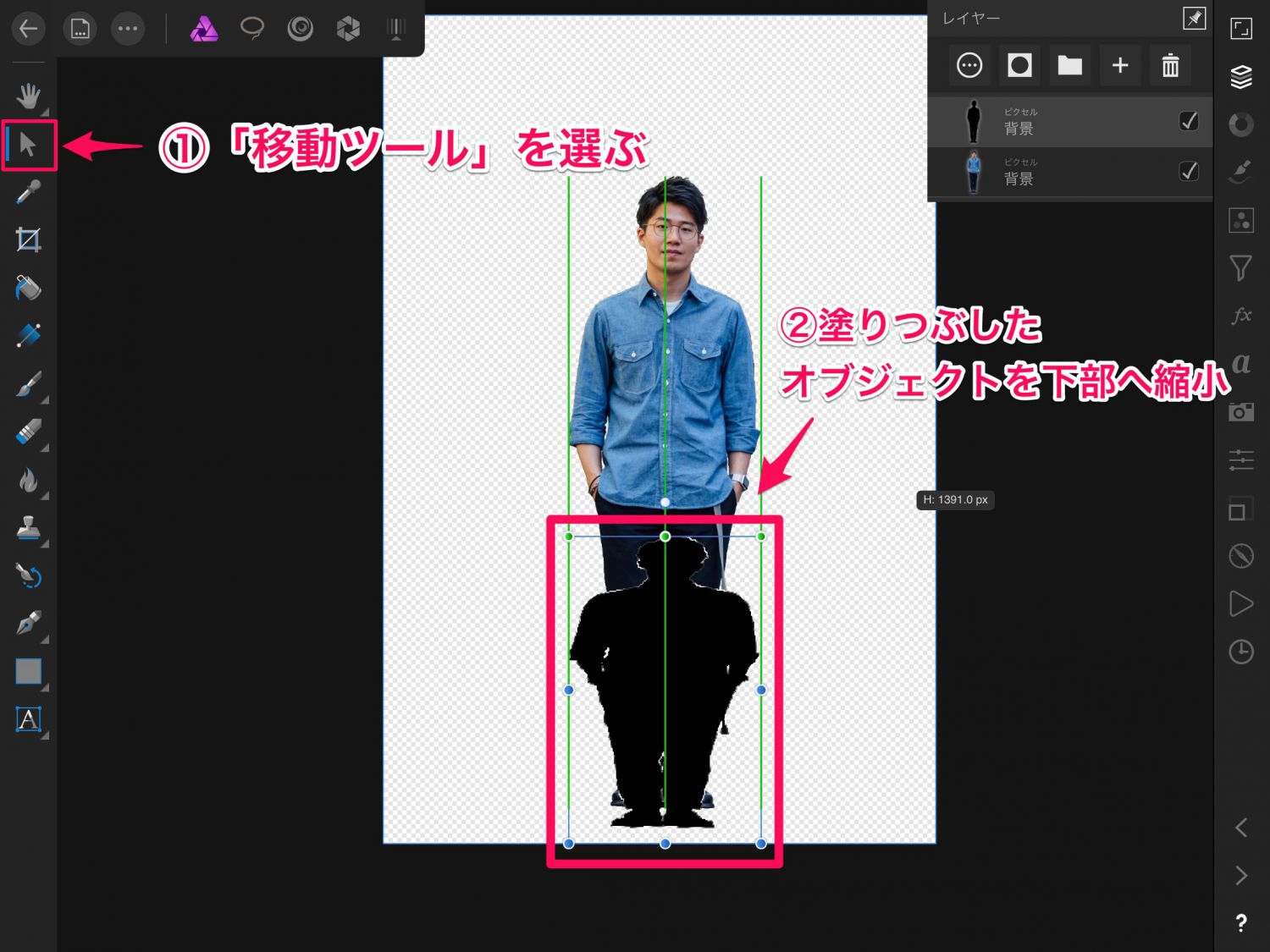Select the Move tool arrow
Viewport: 1270px width, 952px height.
[x=28, y=145]
